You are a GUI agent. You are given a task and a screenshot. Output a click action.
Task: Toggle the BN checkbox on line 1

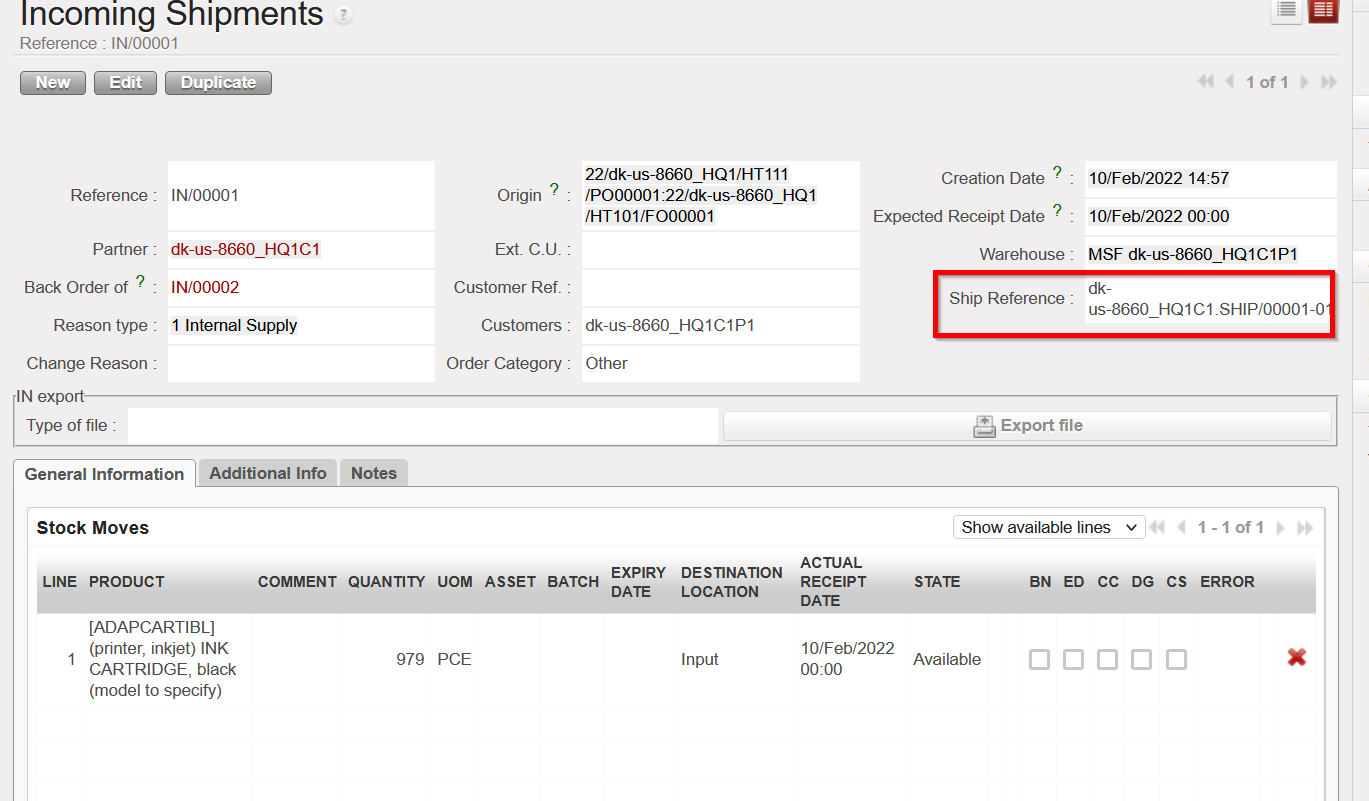click(x=1040, y=659)
